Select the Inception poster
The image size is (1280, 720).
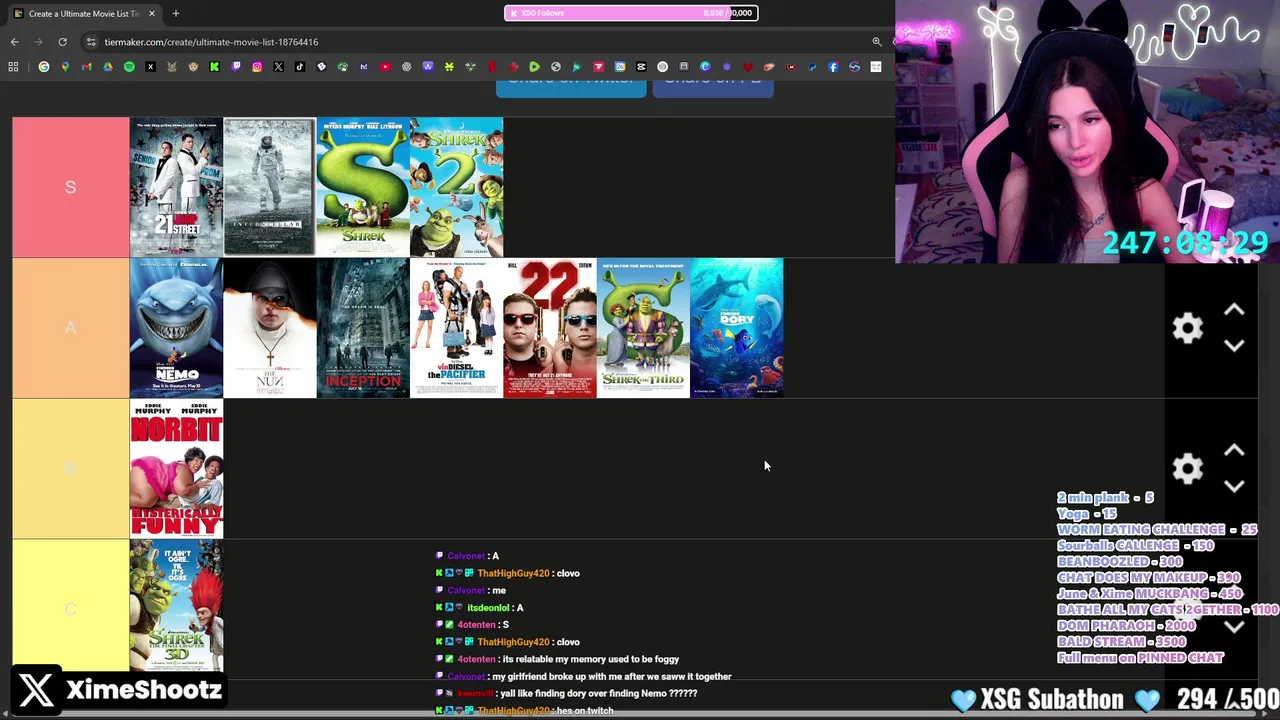[x=363, y=328]
